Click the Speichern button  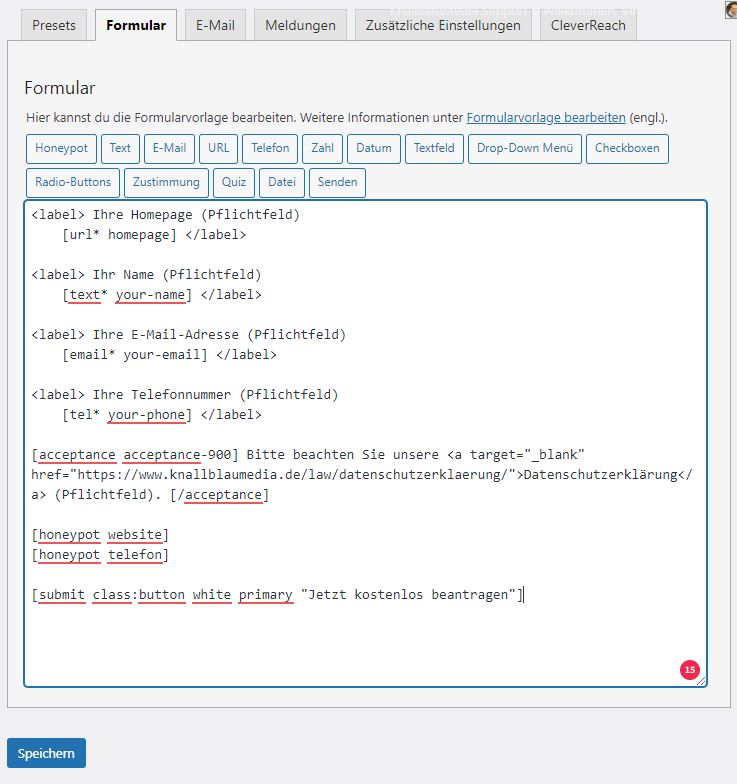coord(46,753)
